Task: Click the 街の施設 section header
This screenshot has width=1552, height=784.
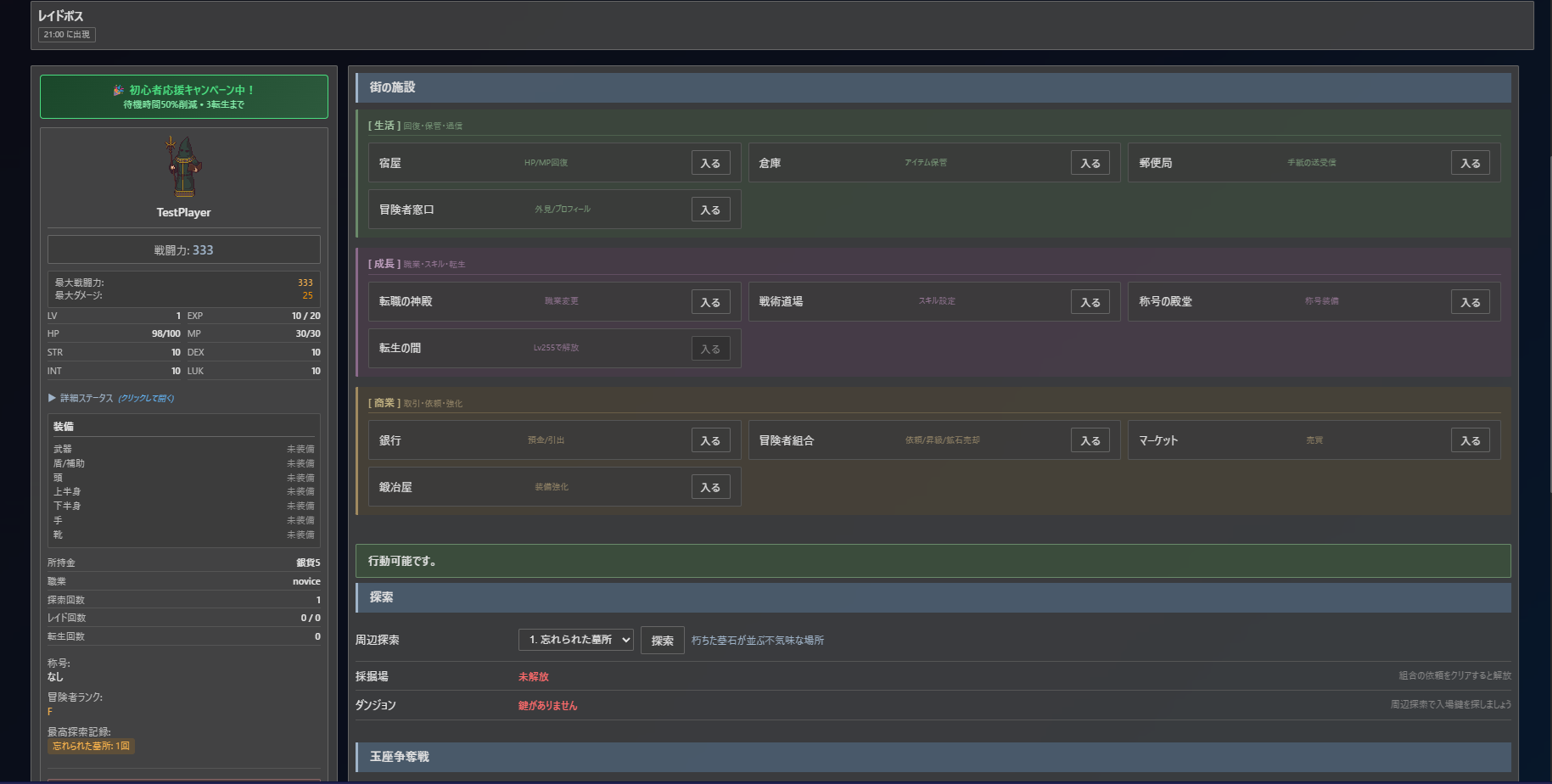Action: coord(933,87)
